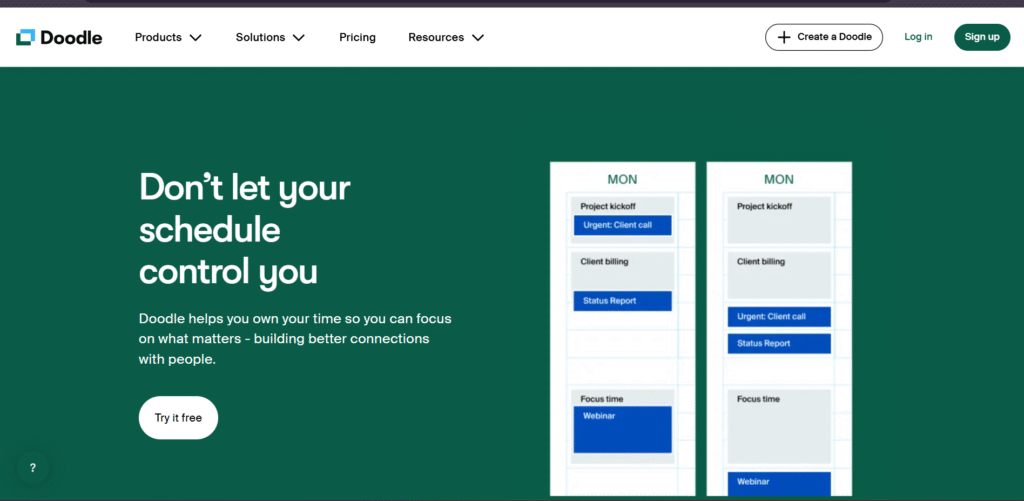The height and width of the screenshot is (501, 1024).
Task: Expand the Solutions chevron
Action: (x=298, y=38)
